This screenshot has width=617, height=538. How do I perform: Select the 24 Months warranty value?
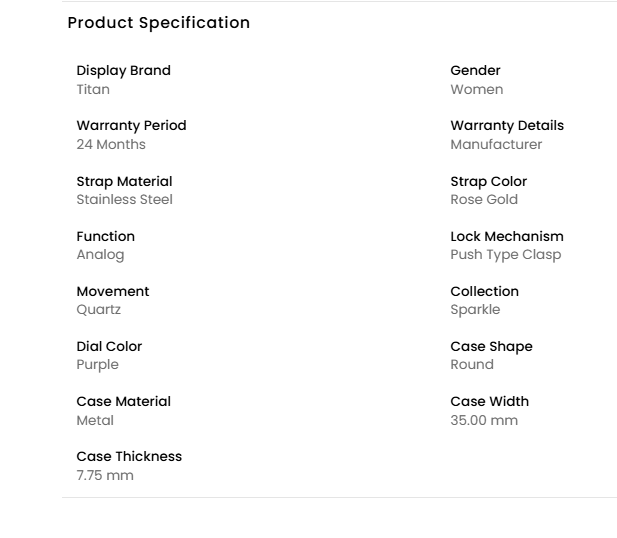111,145
